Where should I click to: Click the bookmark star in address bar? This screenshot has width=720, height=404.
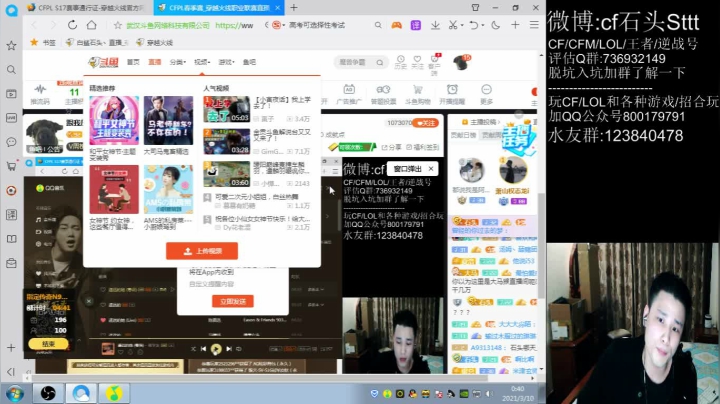coord(118,25)
